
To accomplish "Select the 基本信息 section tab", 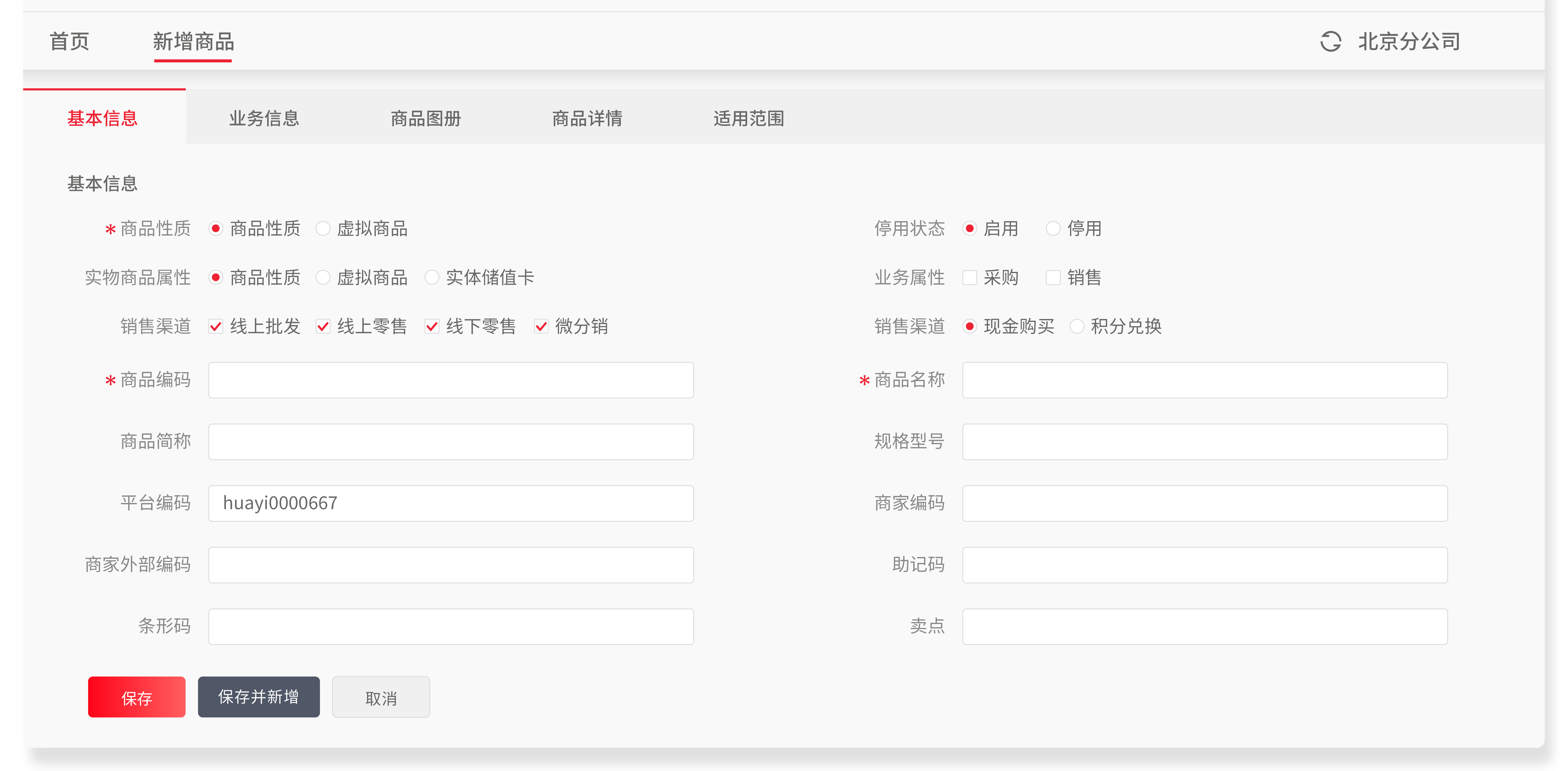I will [x=104, y=118].
